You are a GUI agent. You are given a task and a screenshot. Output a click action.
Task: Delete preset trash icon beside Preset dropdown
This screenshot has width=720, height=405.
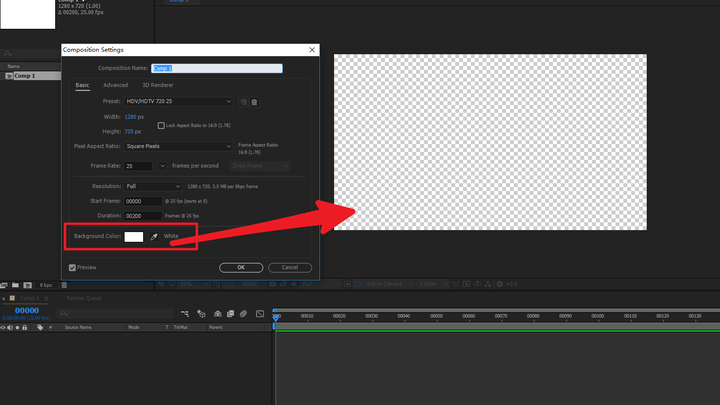[x=254, y=102]
